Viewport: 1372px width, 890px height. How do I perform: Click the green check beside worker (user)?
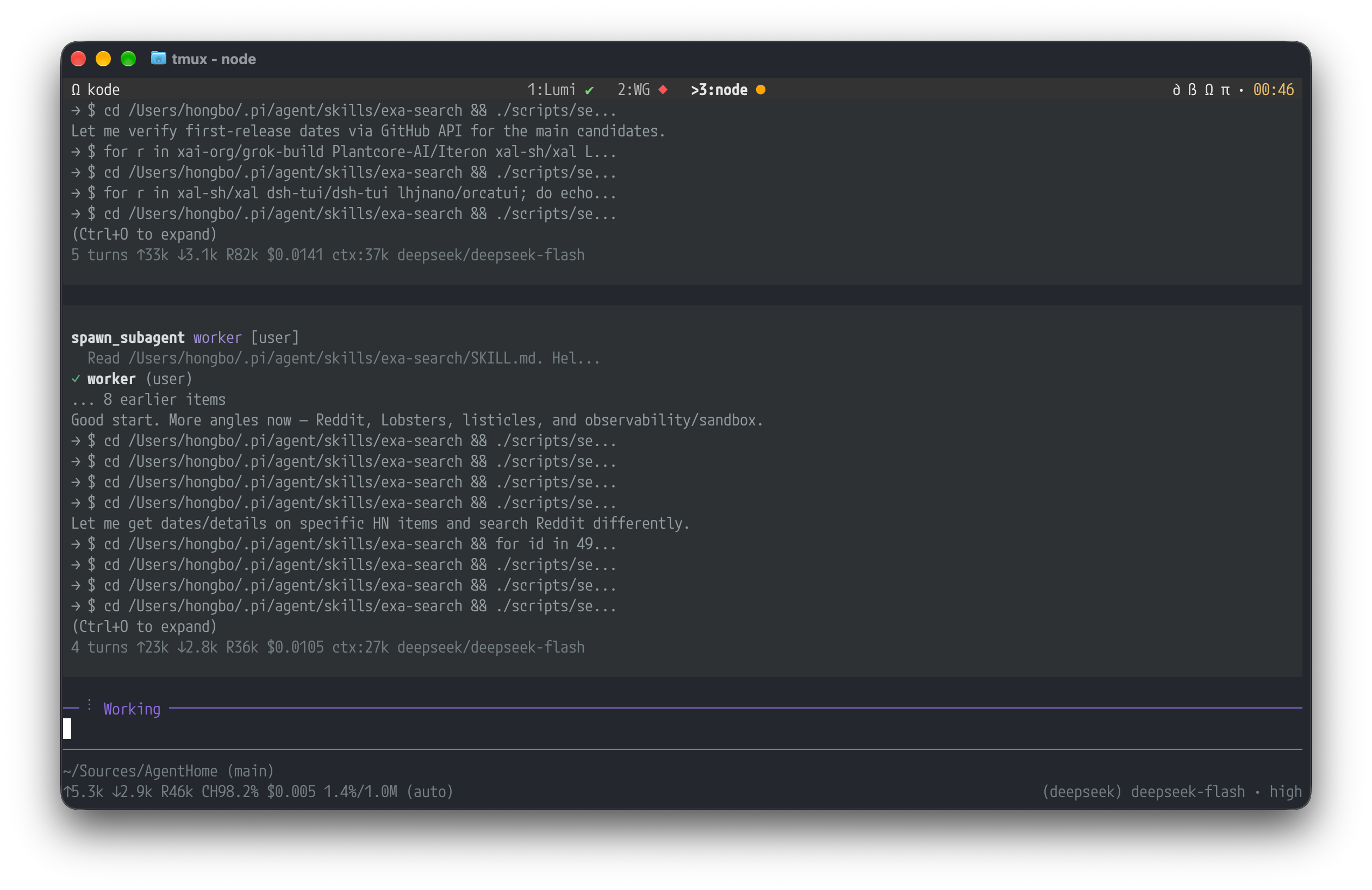(76, 379)
